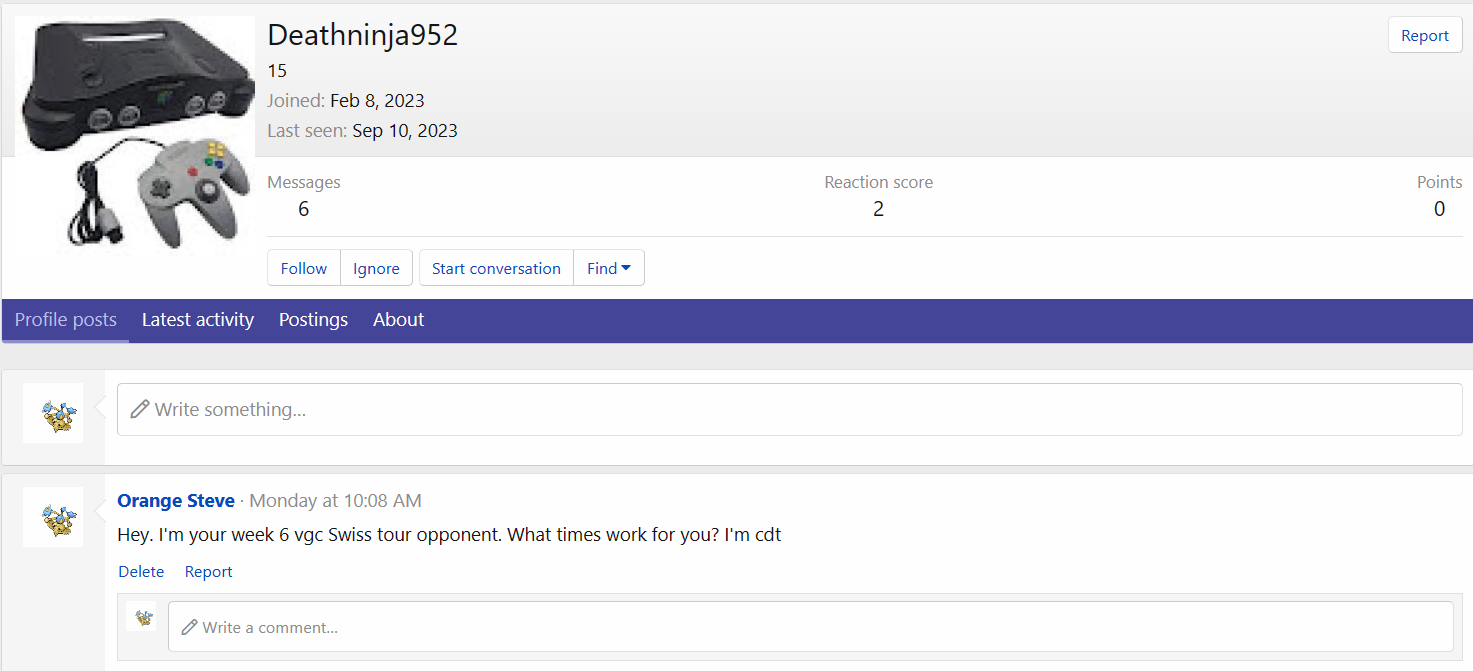Click the Write a comment field
This screenshot has height=671, width=1473.
(x=810, y=627)
